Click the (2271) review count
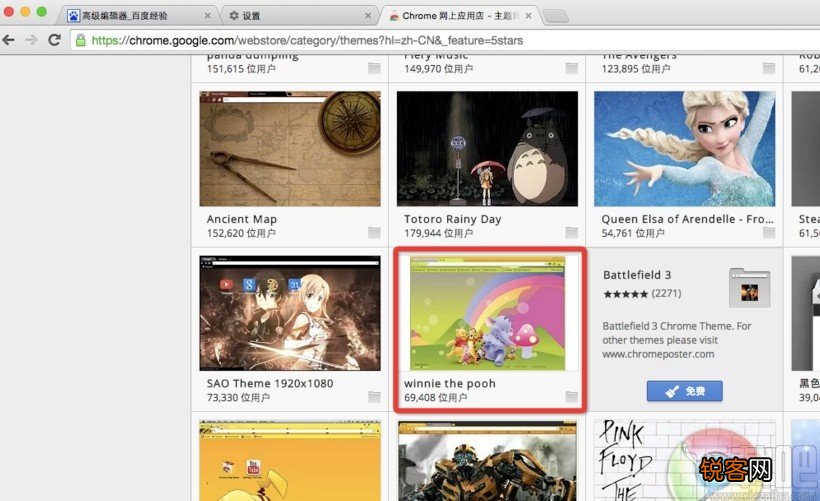This screenshot has height=501, width=820. tap(666, 293)
